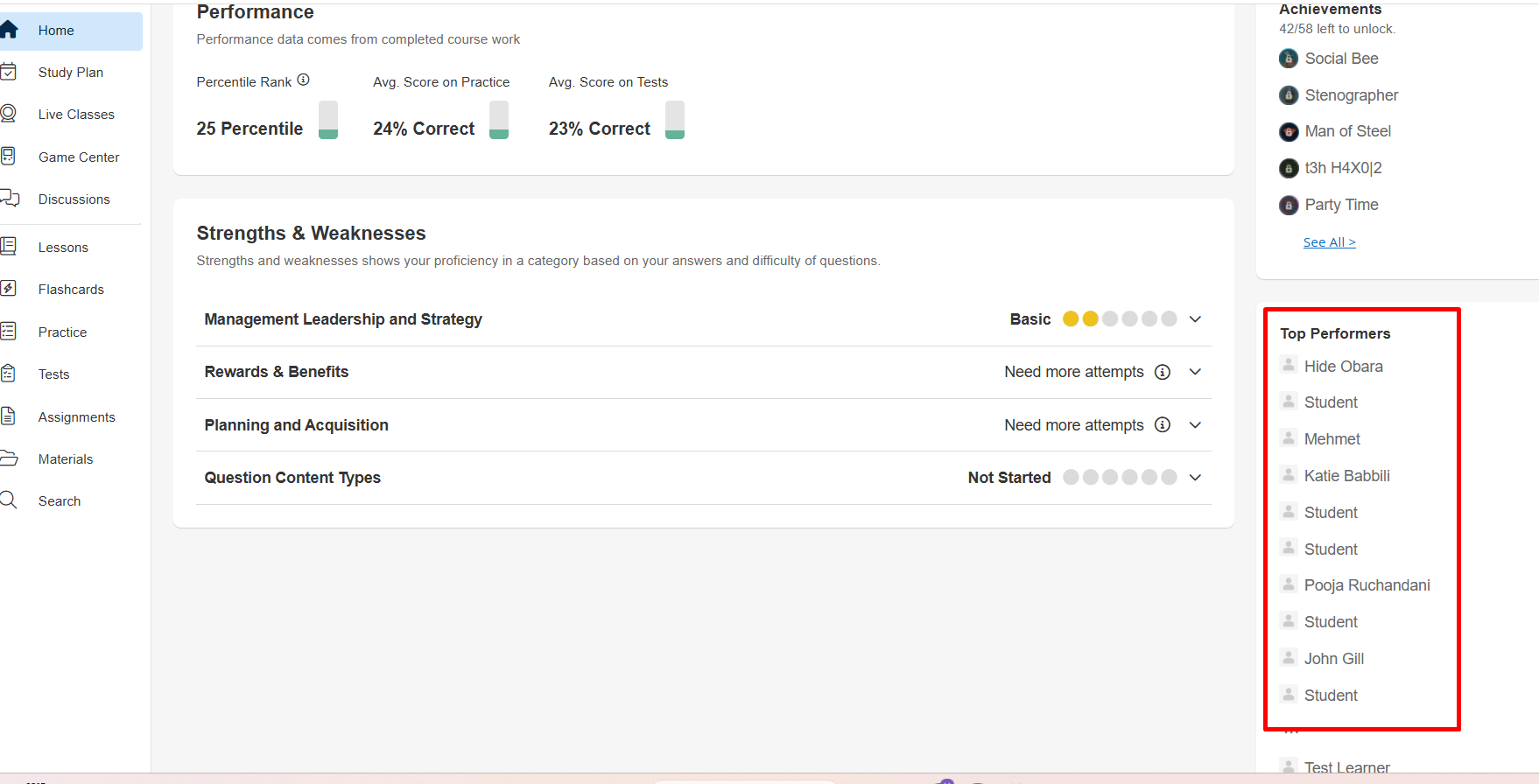The height and width of the screenshot is (784, 1539).
Task: Click the Party Time achievement badge
Action: pos(1289,205)
